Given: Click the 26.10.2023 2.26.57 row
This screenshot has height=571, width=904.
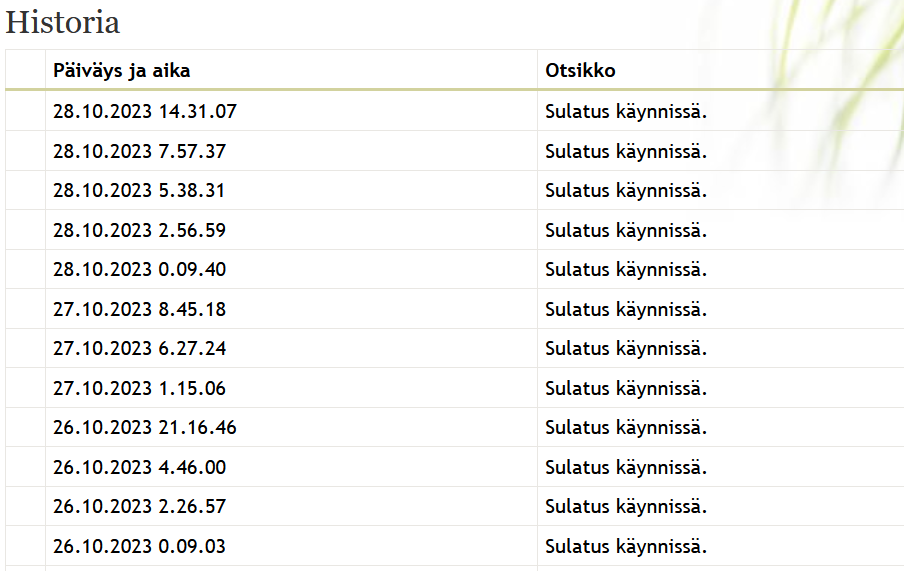Looking at the screenshot, I should [x=139, y=506].
